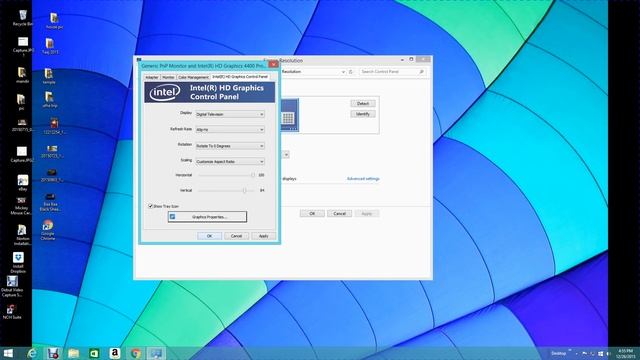The width and height of the screenshot is (640, 360).
Task: Close the Intel graphics properties dialog
Action: (273, 64)
